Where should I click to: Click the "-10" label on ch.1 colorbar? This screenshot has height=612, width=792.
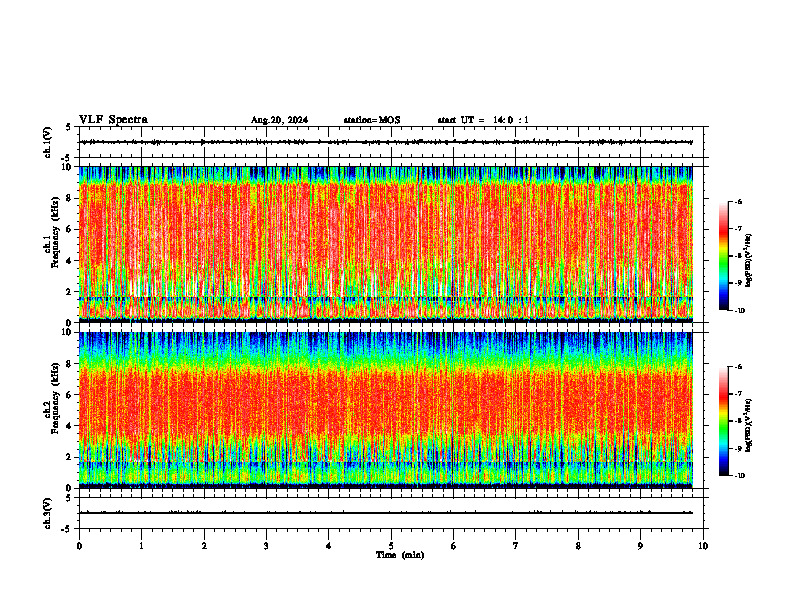740,311
